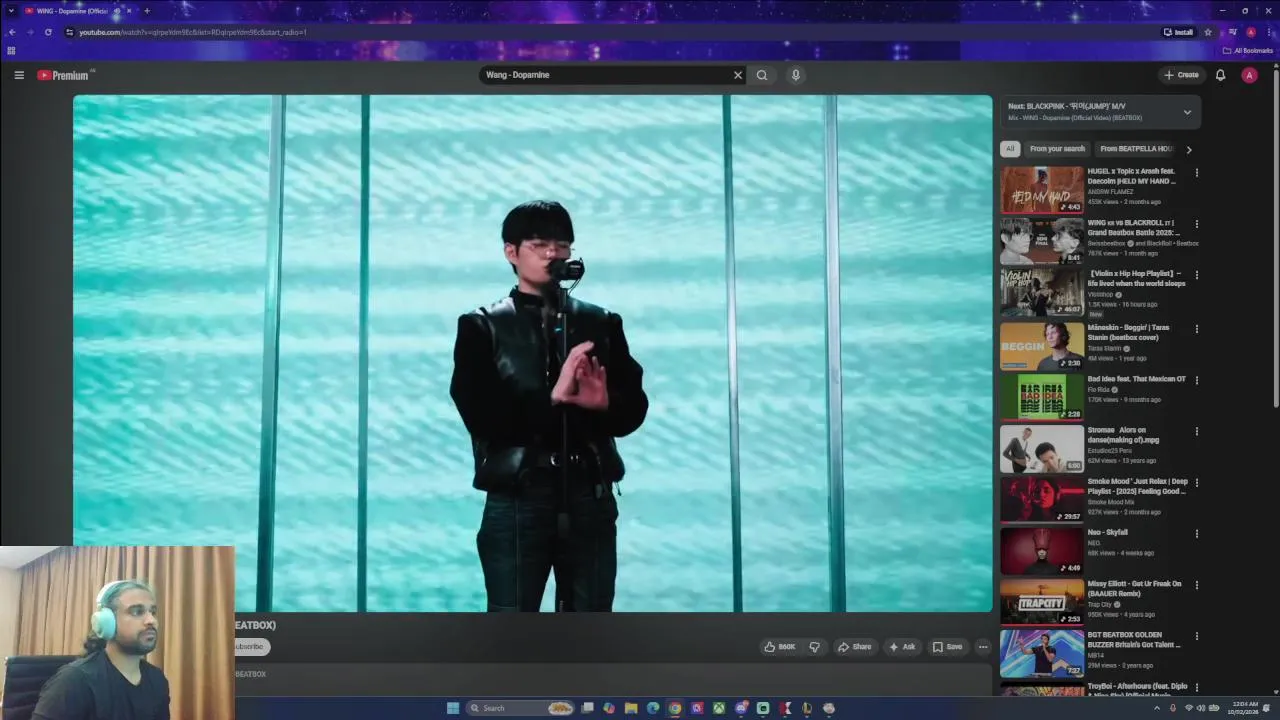Screen dimensions: 1280x720
Task: Open more actions ellipsis under video
Action: point(983,647)
